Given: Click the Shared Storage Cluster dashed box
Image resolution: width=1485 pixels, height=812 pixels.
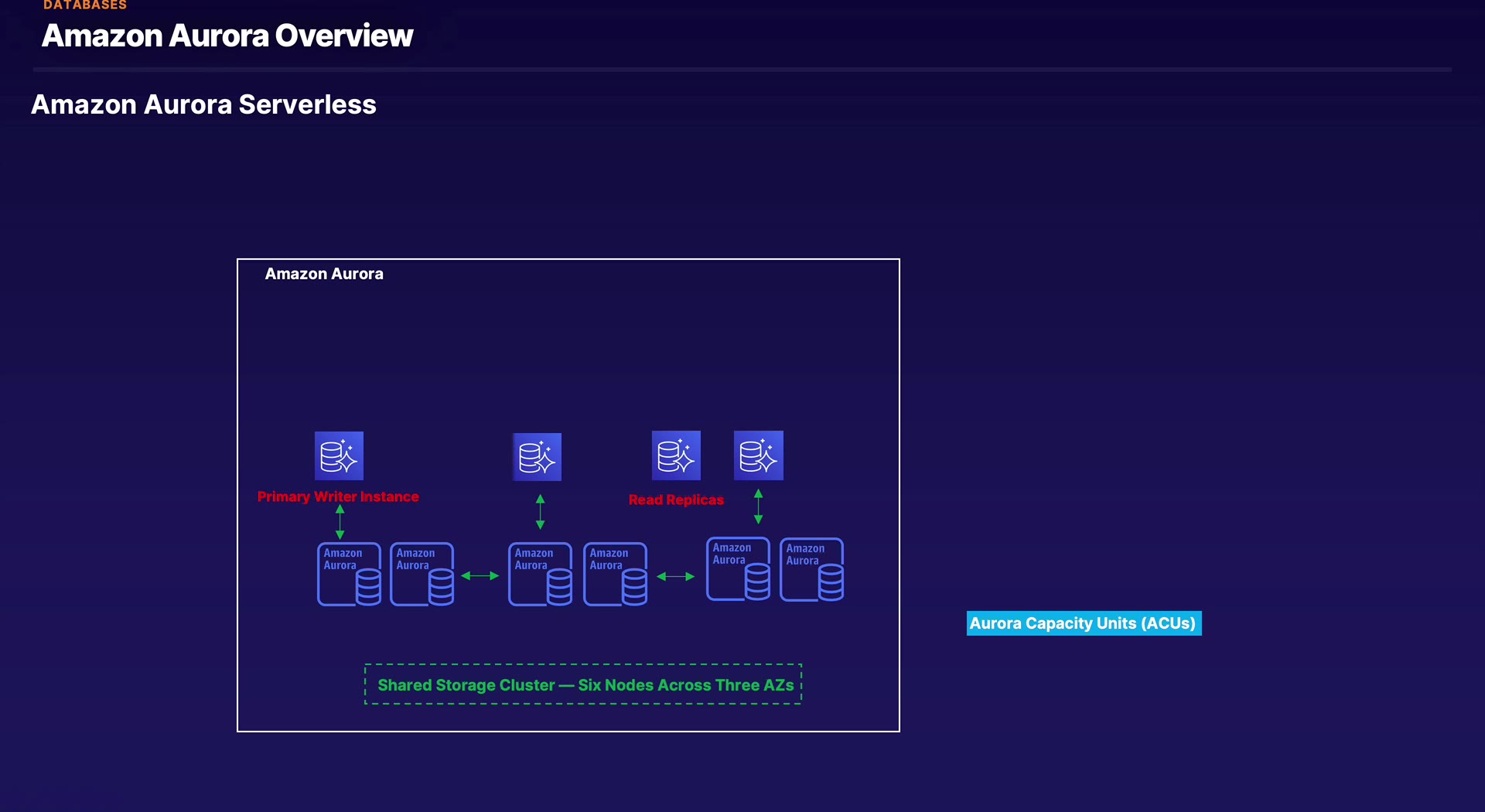Looking at the screenshot, I should click(x=583, y=684).
